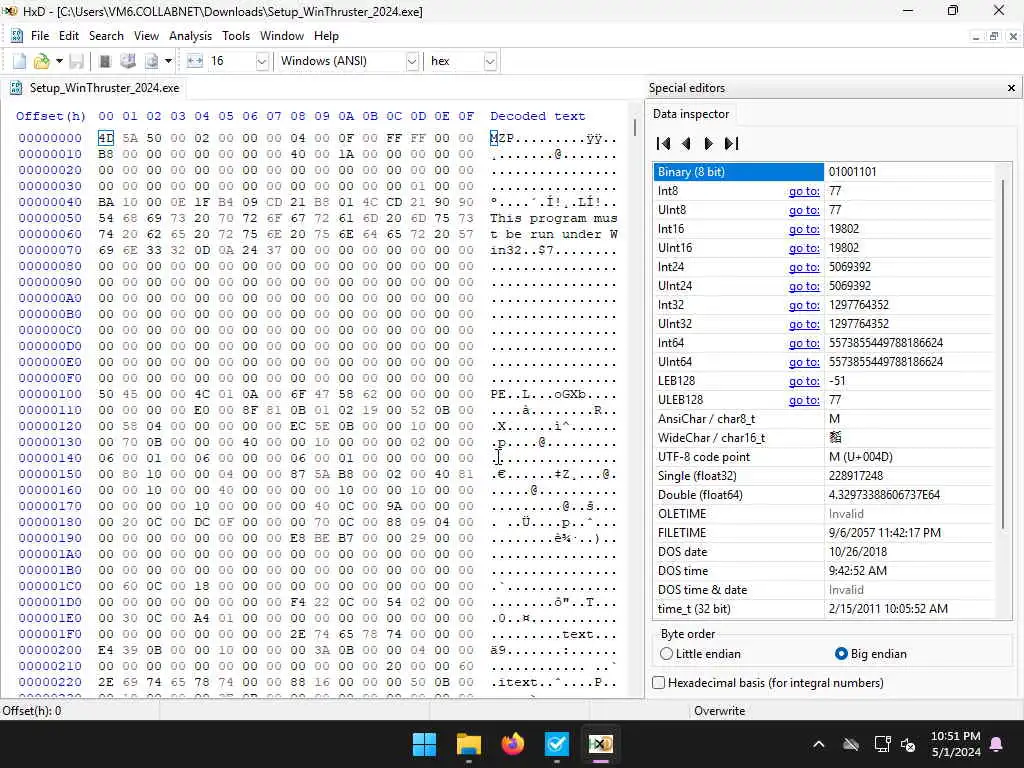The width and height of the screenshot is (1024, 768).
Task: Minimize the inner document window
Action: coord(976,37)
